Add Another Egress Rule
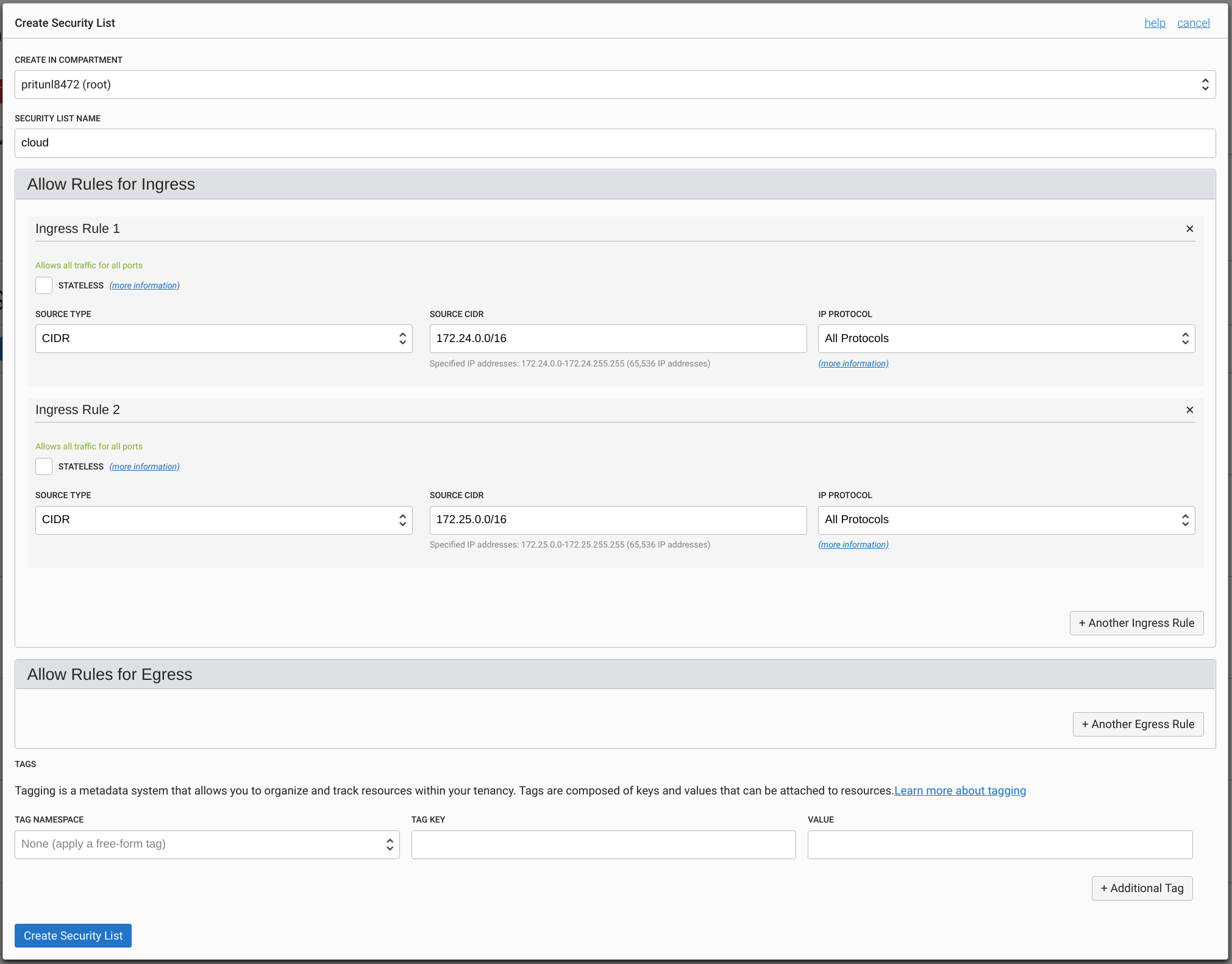This screenshot has height=964, width=1232. pyautogui.click(x=1138, y=724)
